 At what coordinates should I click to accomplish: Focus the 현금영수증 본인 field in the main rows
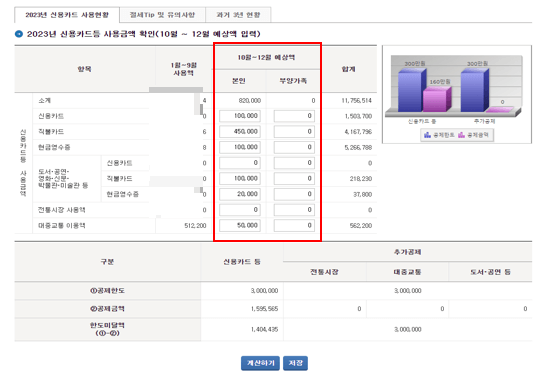click(240, 147)
